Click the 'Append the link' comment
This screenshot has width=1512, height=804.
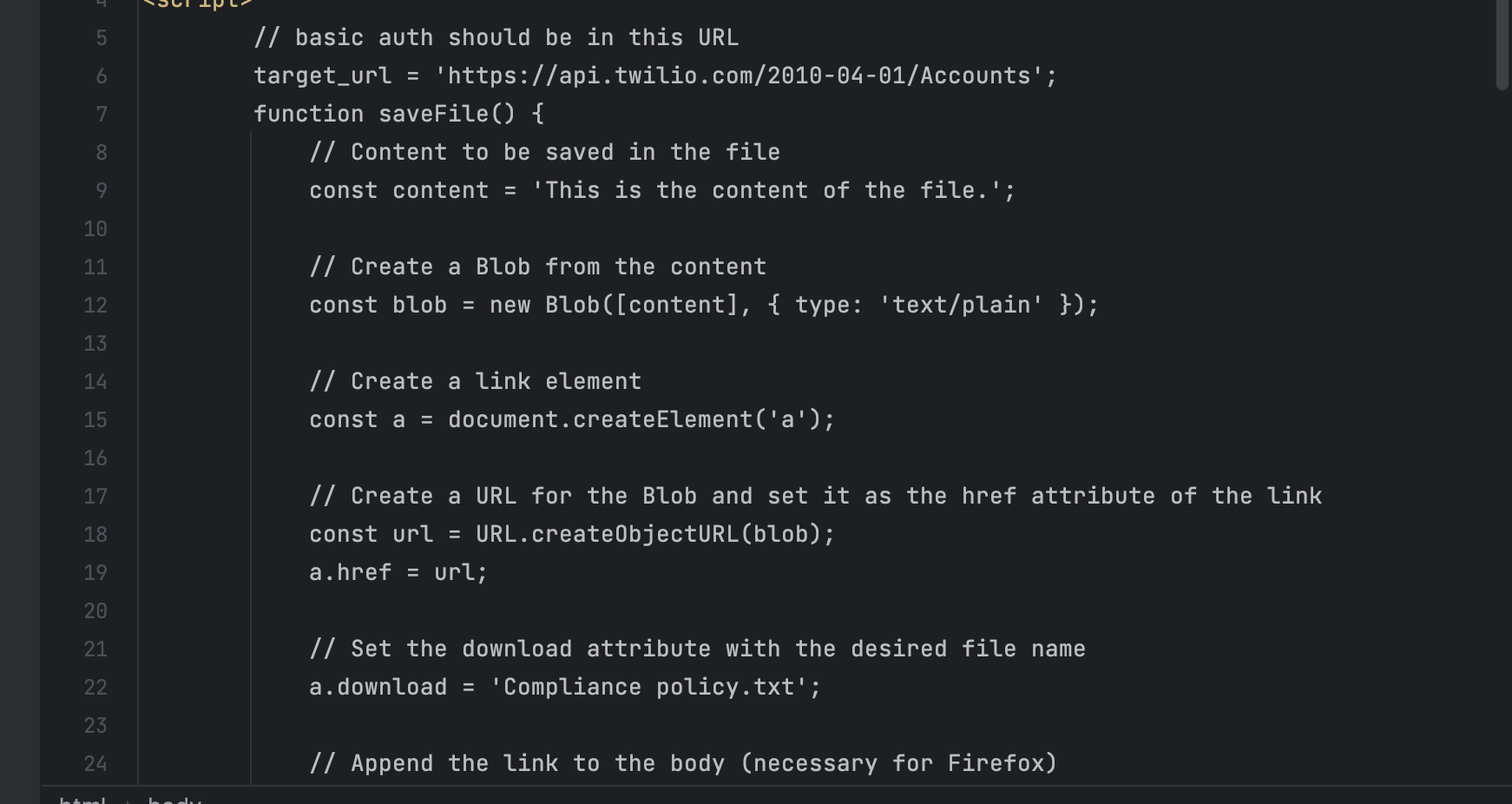tap(683, 764)
